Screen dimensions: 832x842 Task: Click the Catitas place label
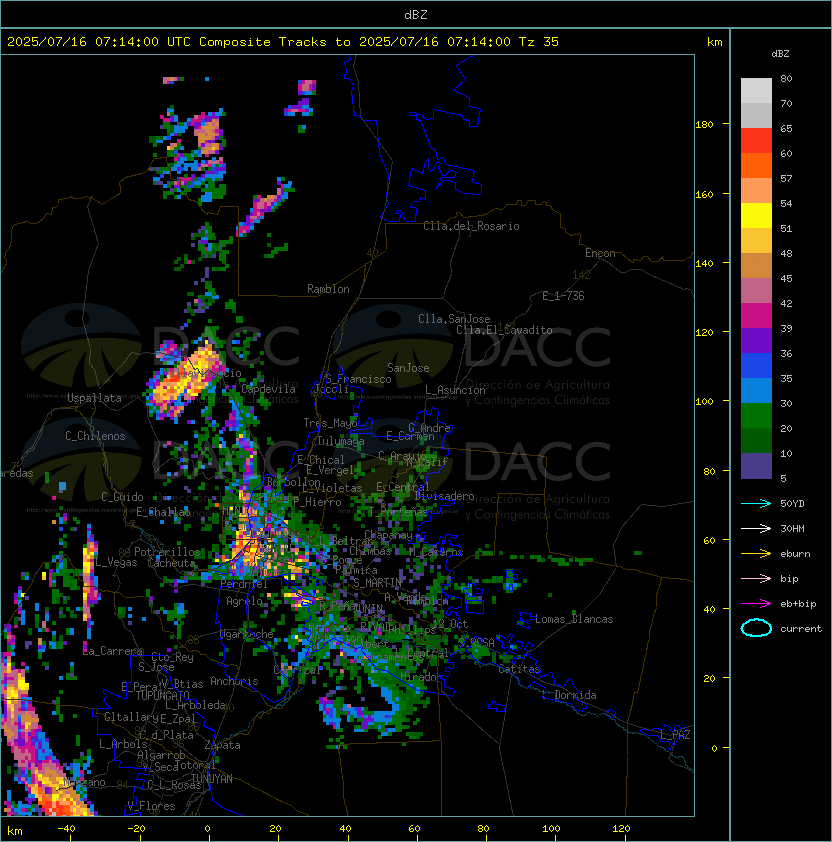[519, 670]
